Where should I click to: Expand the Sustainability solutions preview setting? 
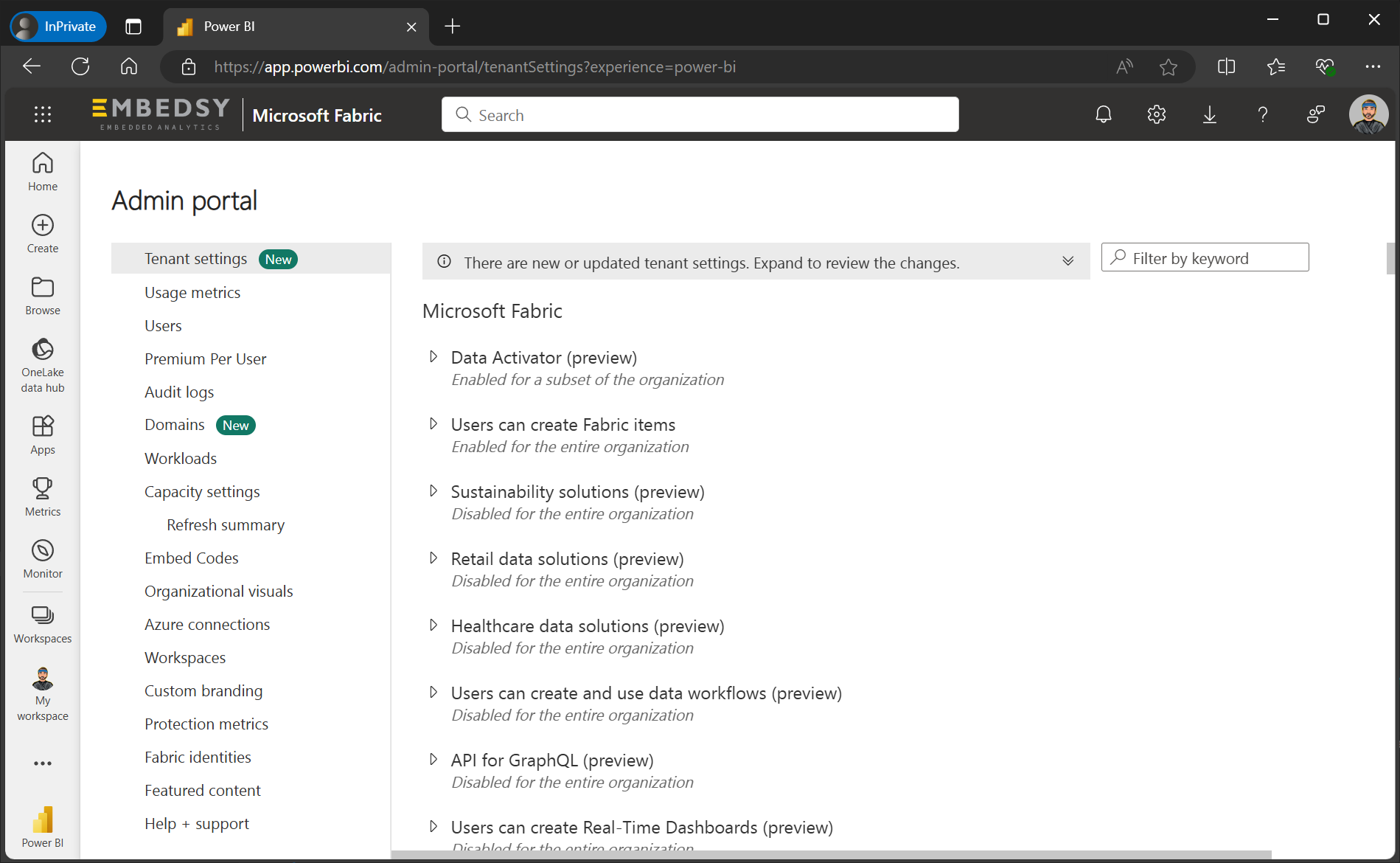433,491
